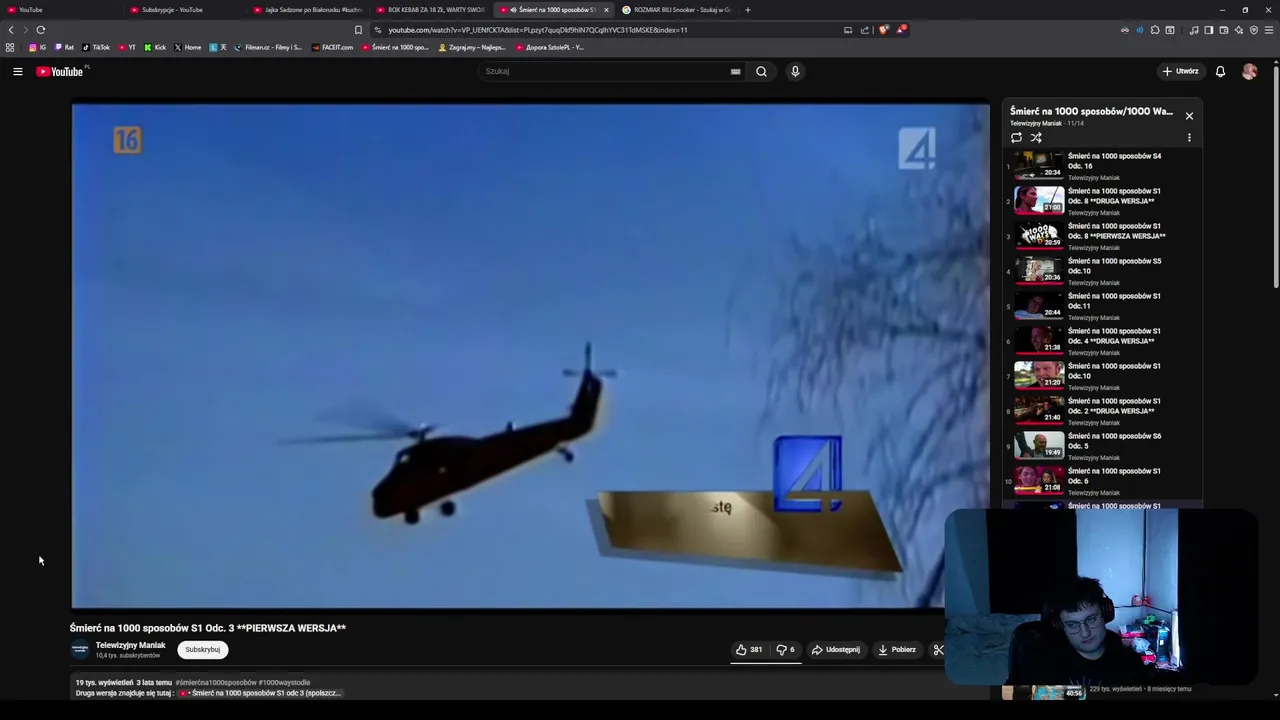
Task: Open Brave wallet icon
Action: click(1223, 30)
